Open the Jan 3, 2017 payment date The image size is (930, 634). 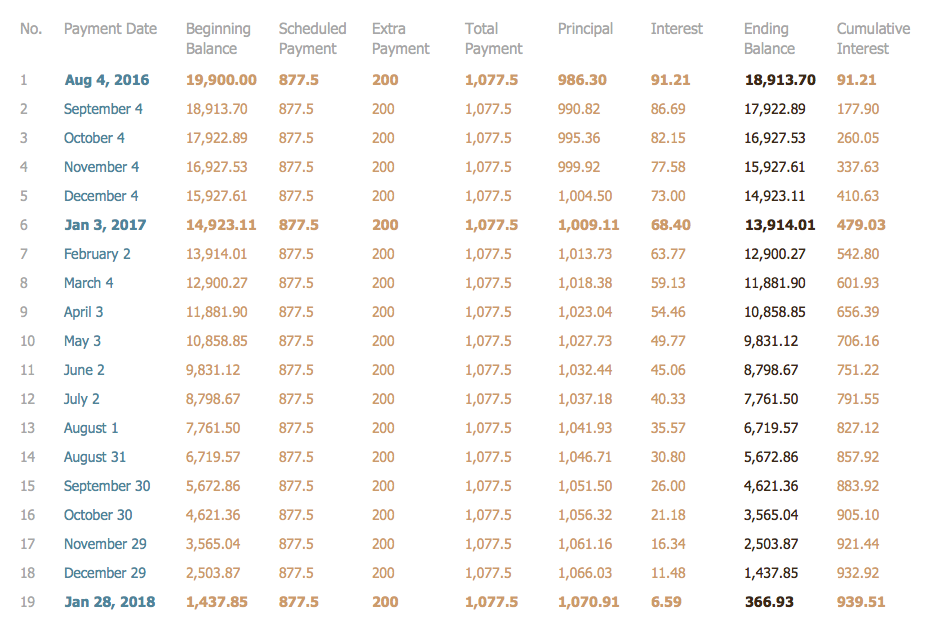pyautogui.click(x=107, y=225)
